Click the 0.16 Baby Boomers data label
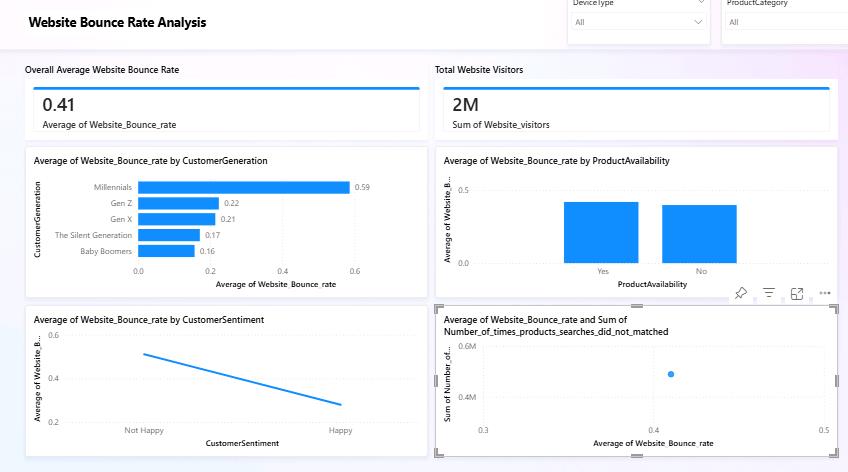The height and width of the screenshot is (472, 848). [x=207, y=251]
